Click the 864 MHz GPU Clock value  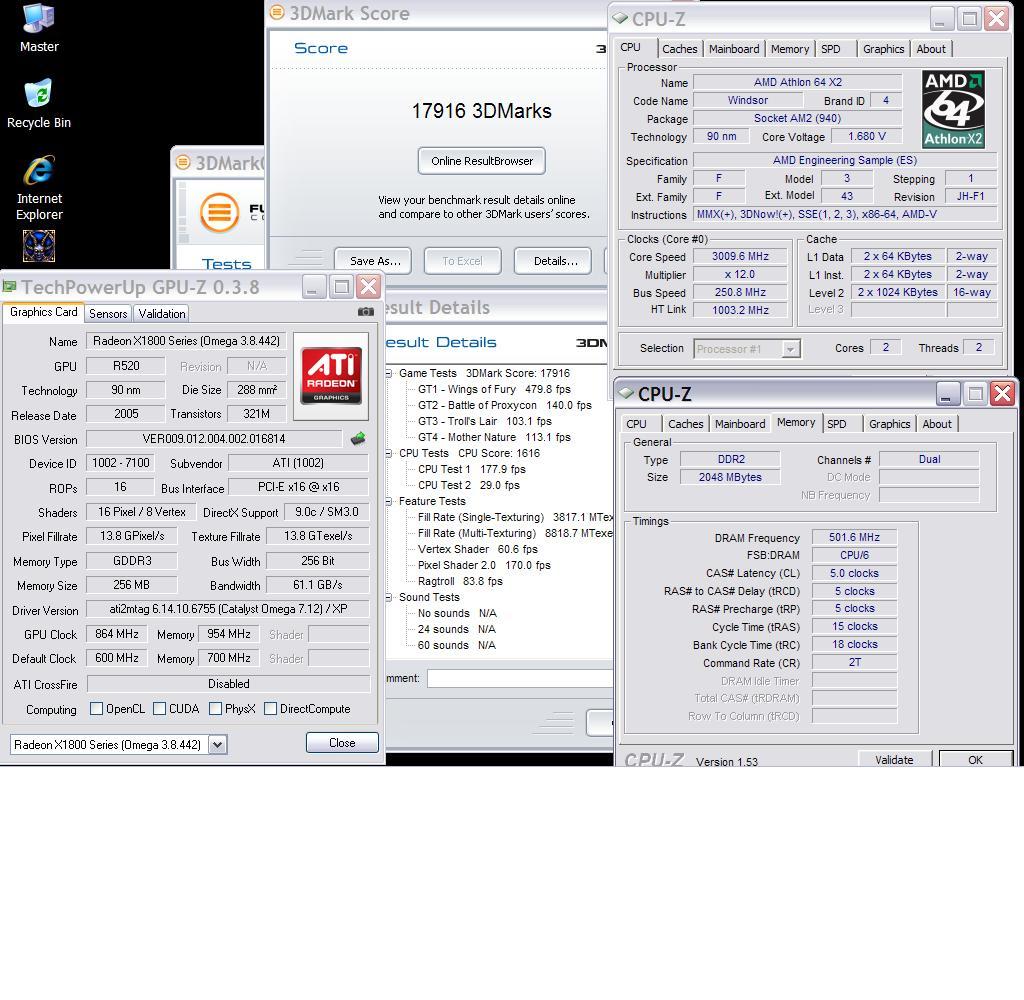[x=116, y=634]
